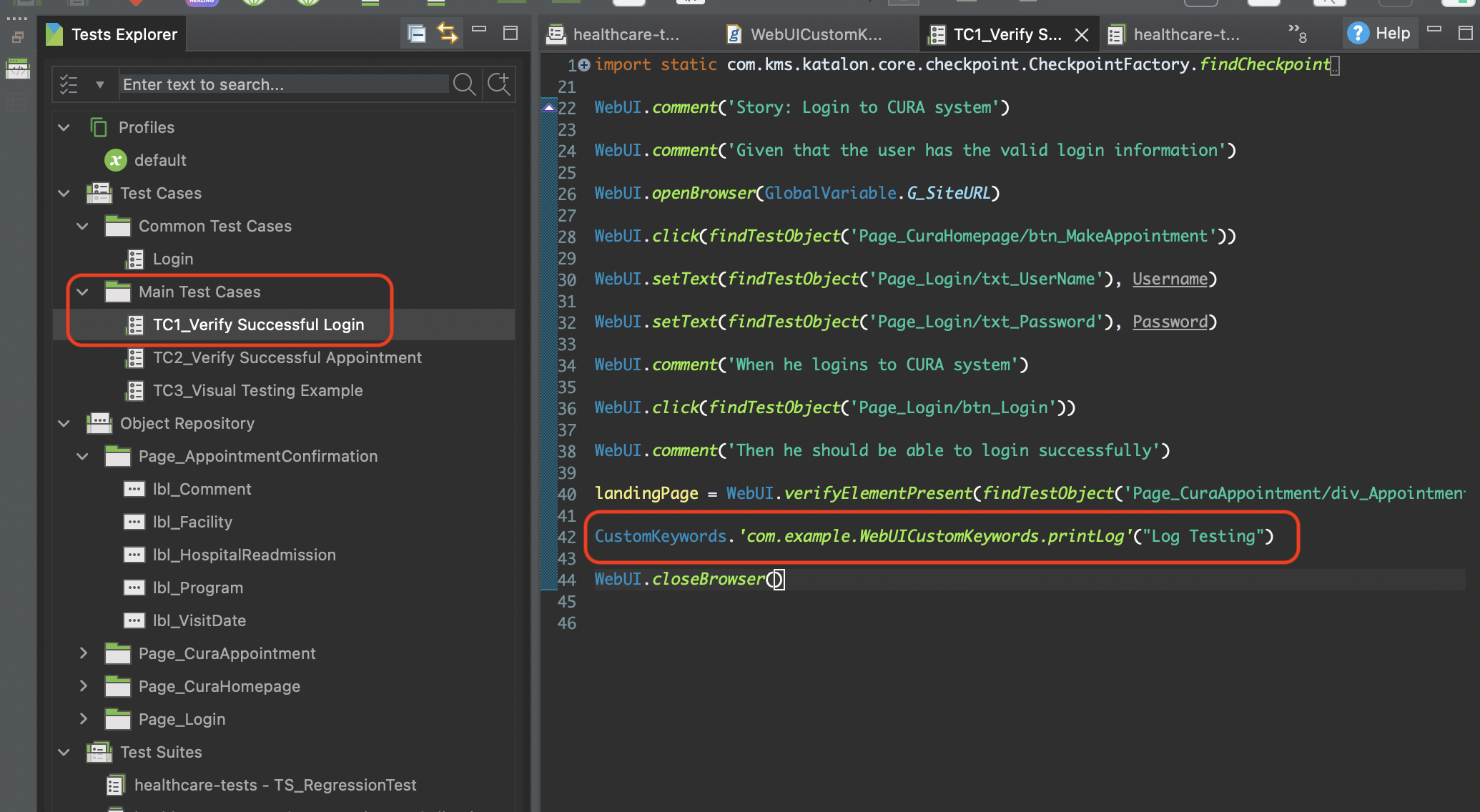Viewport: 1480px width, 812px height.
Task: Click the Keyword browser sidebar icon
Action: pos(17,69)
